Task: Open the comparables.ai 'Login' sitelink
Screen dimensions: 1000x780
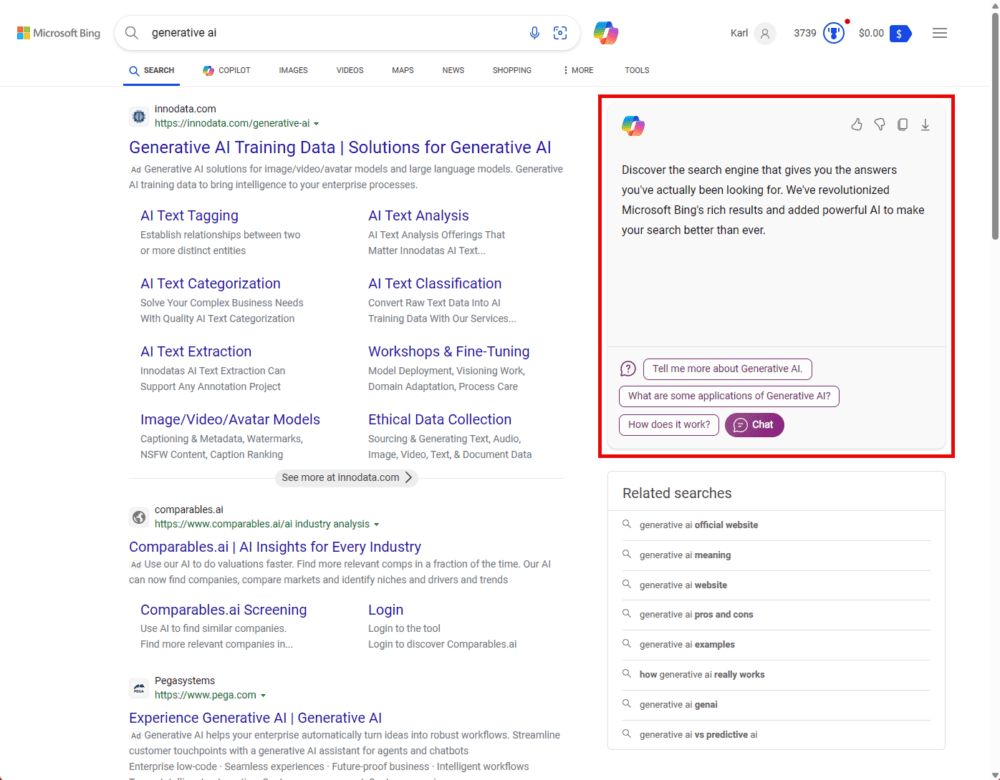Action: pos(386,610)
